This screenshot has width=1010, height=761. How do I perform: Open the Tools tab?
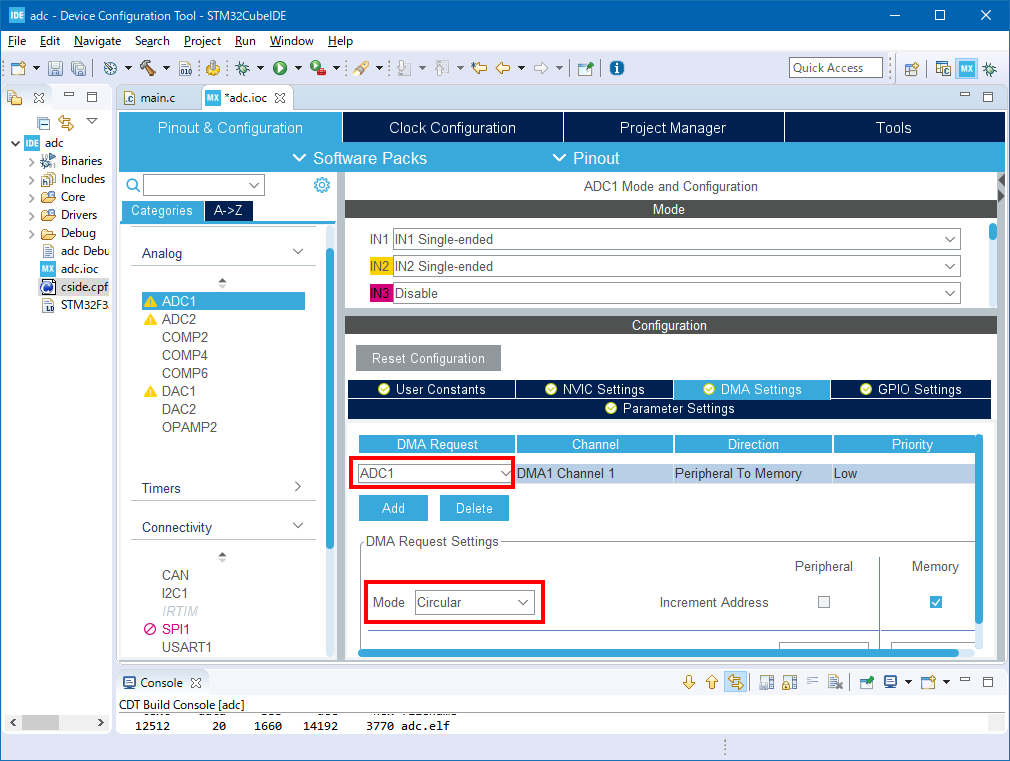[894, 128]
